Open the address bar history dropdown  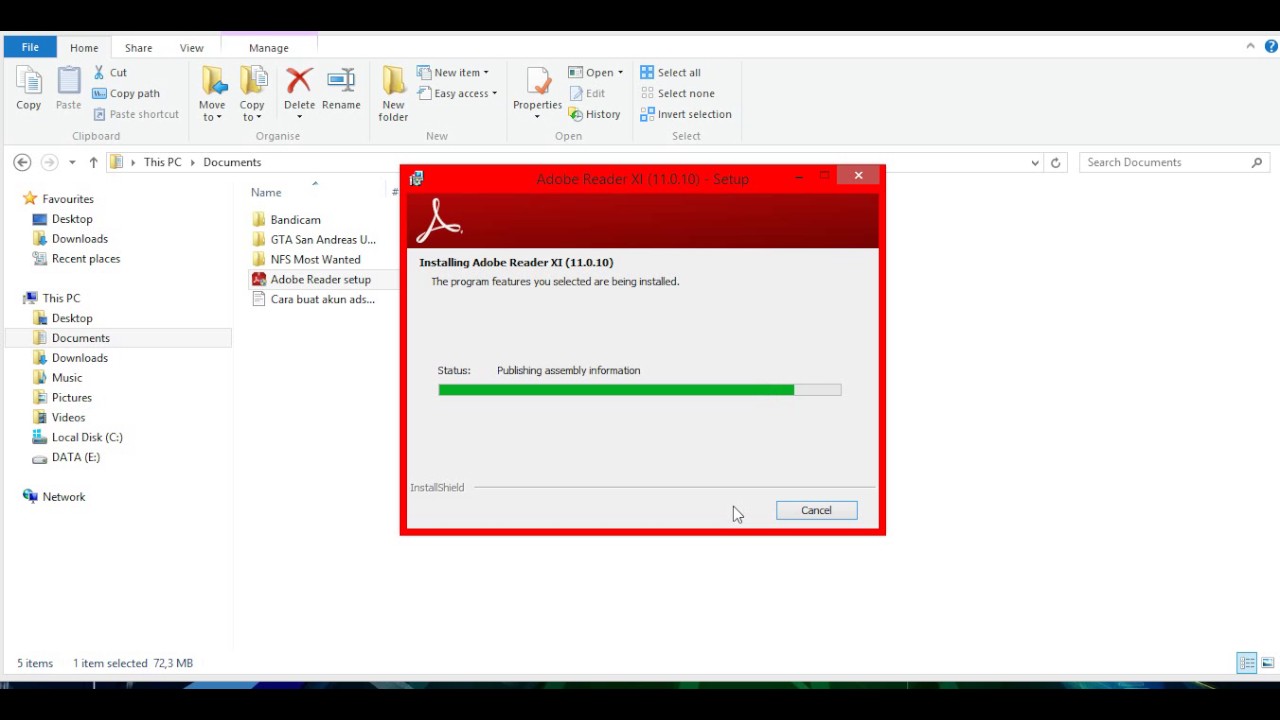click(1035, 162)
